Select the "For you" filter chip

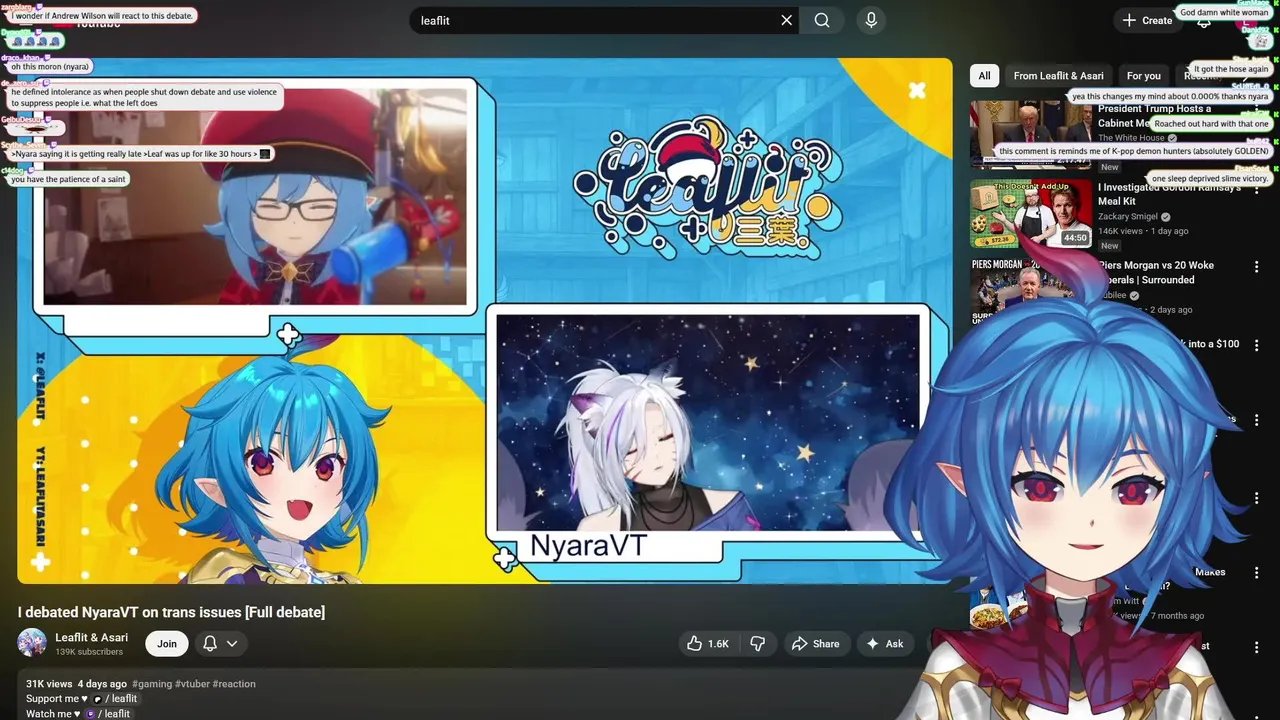(1143, 76)
